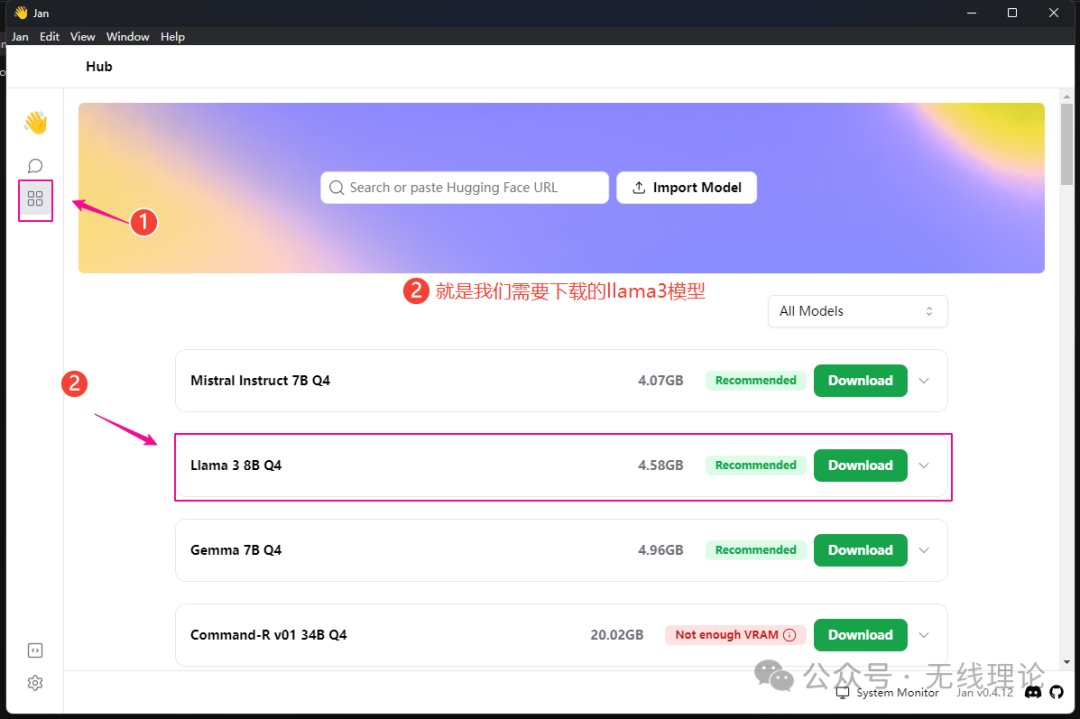This screenshot has height=719, width=1080.
Task: Click the Mistral Instruct 7B Q4 title
Action: (x=260, y=381)
